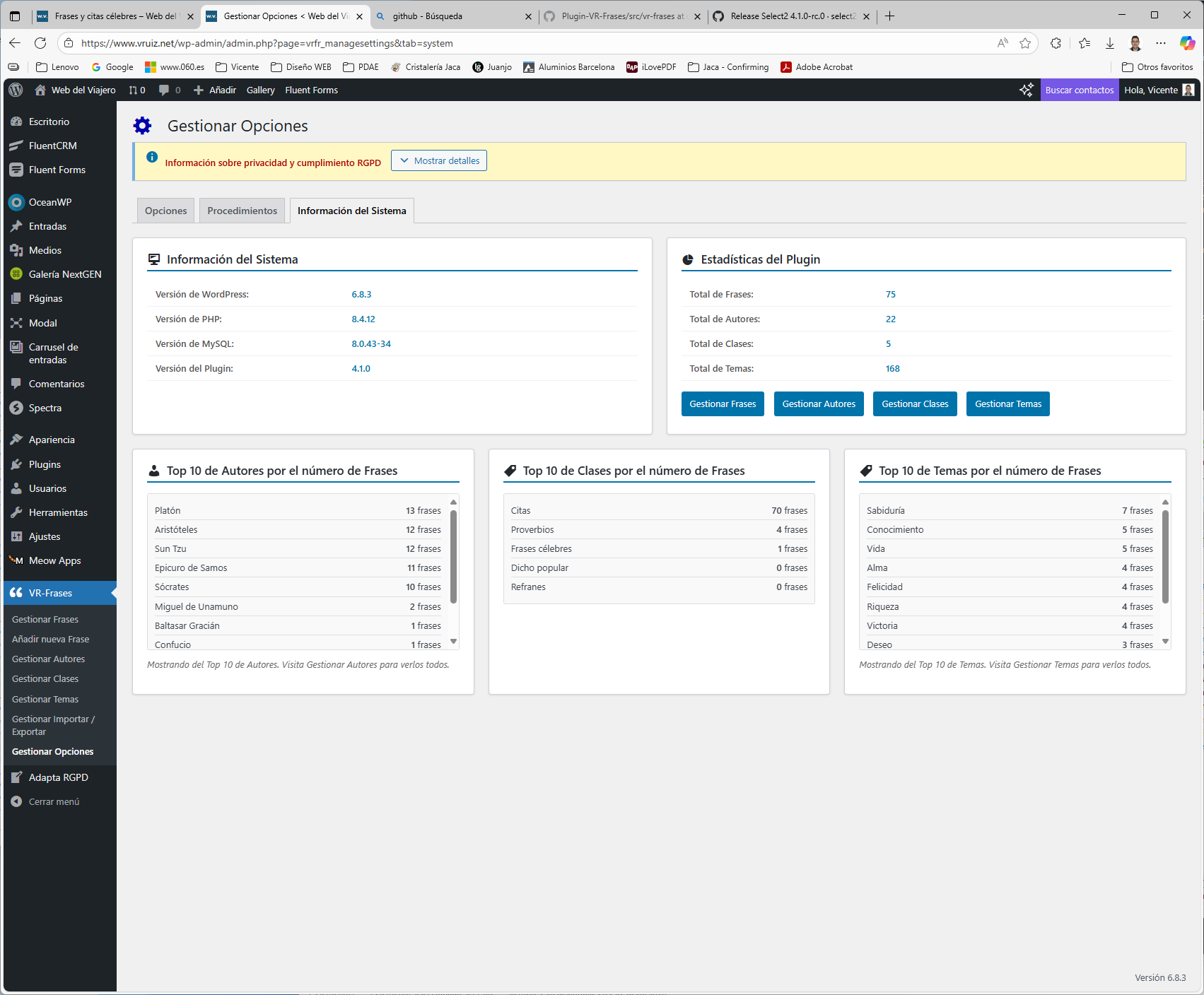The width and height of the screenshot is (1204, 995).
Task: Click the favorites star in the address bar
Action: tap(1025, 43)
